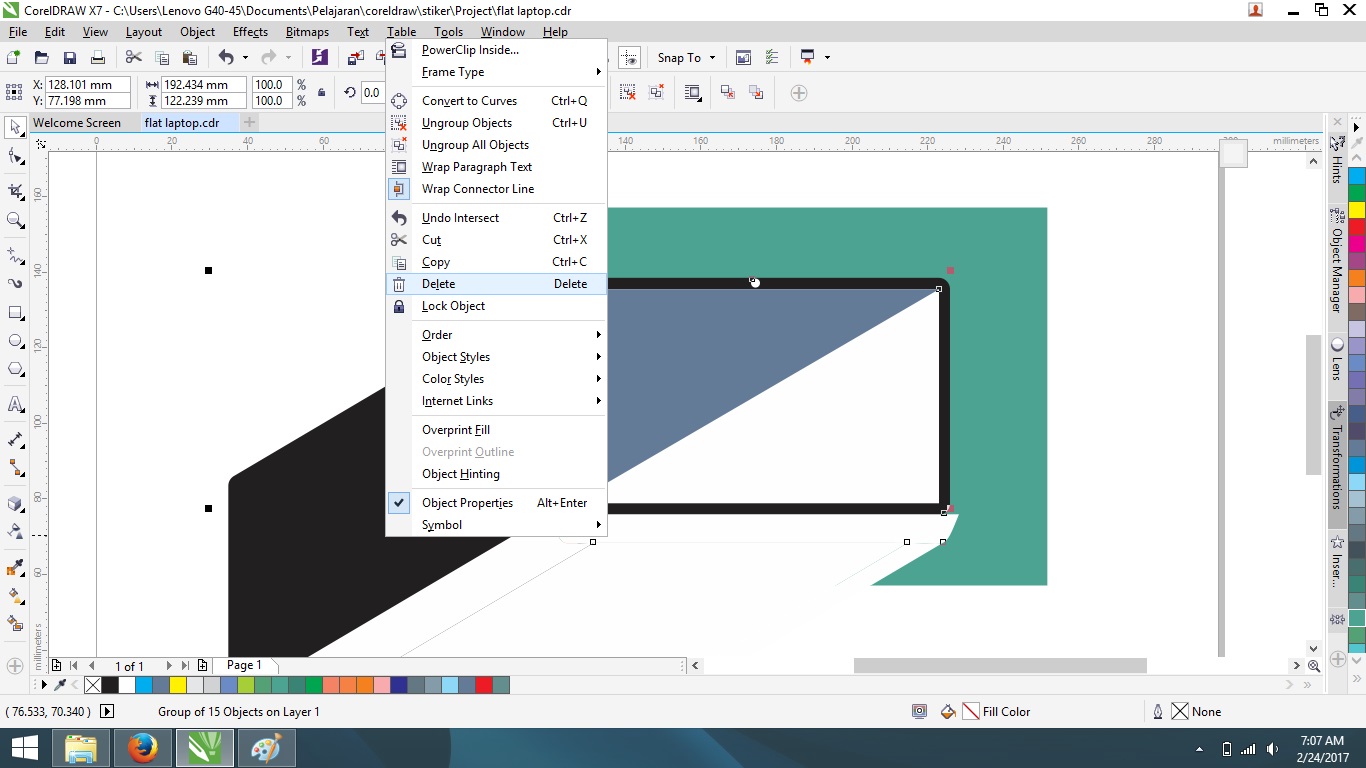Select the Freehand drawing tool
Image resolution: width=1366 pixels, height=768 pixels.
pyautogui.click(x=15, y=254)
